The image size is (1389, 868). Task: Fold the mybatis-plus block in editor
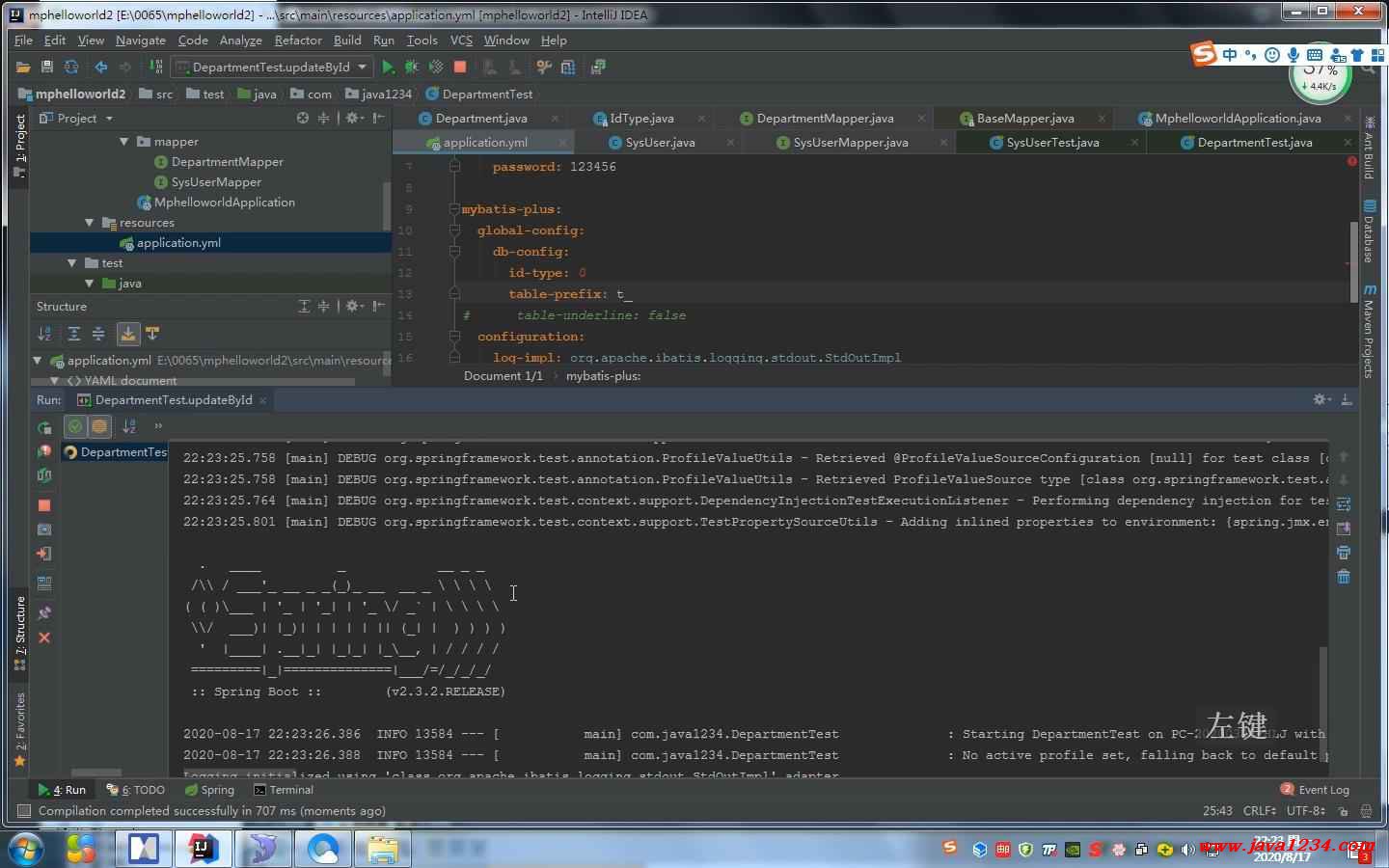[454, 209]
